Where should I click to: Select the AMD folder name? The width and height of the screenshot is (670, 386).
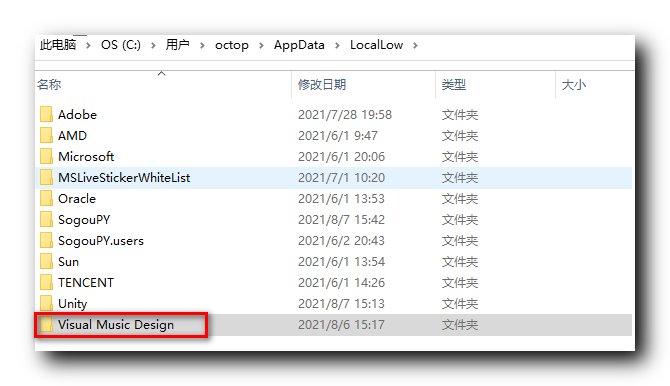tap(72, 136)
